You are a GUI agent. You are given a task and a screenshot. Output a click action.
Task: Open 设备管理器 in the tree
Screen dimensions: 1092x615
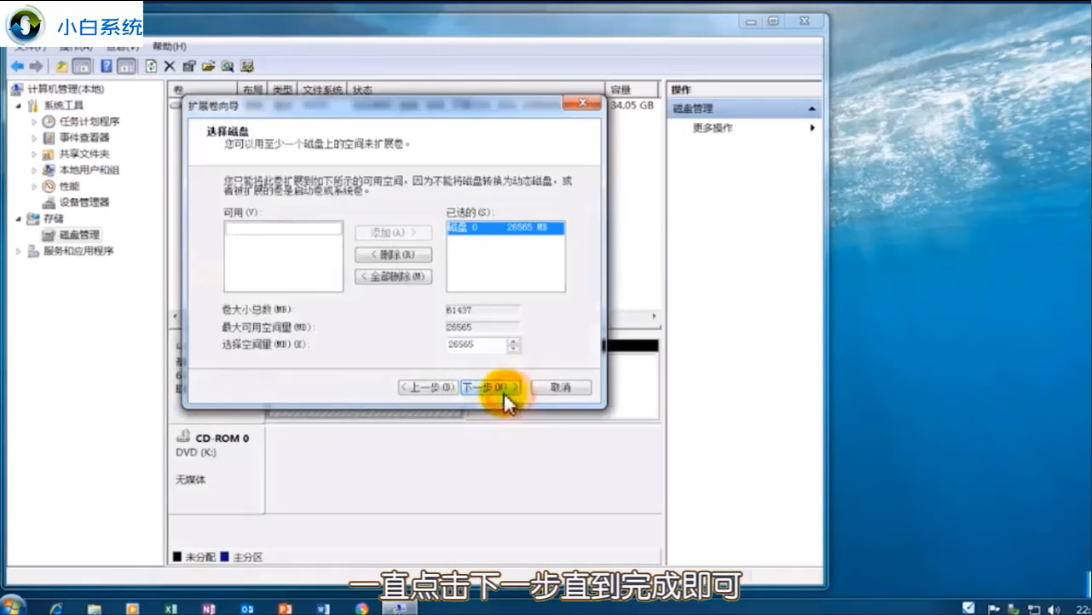[x=84, y=202]
